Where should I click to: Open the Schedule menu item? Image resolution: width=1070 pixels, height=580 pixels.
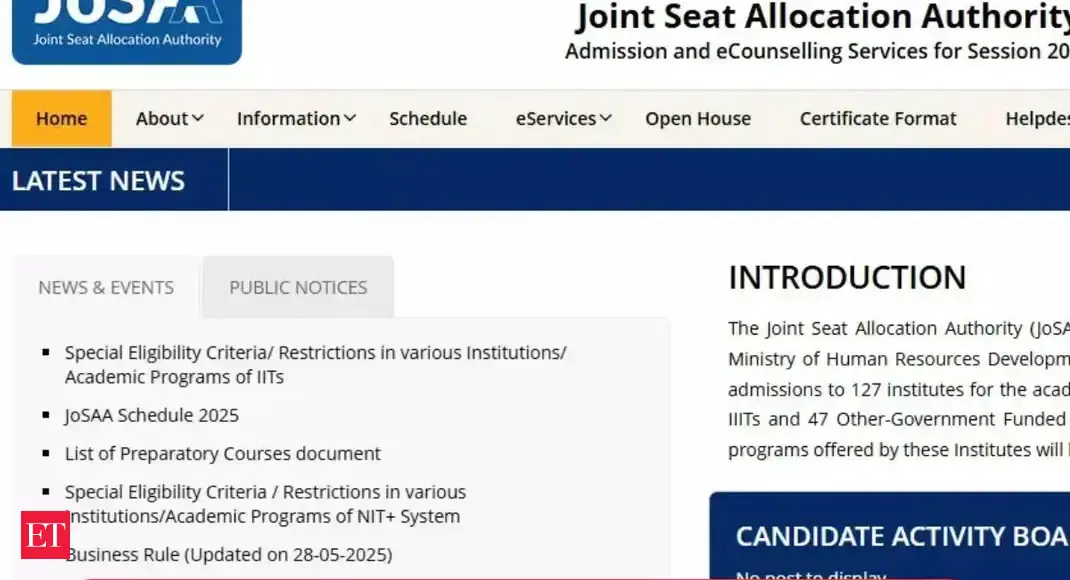428,119
